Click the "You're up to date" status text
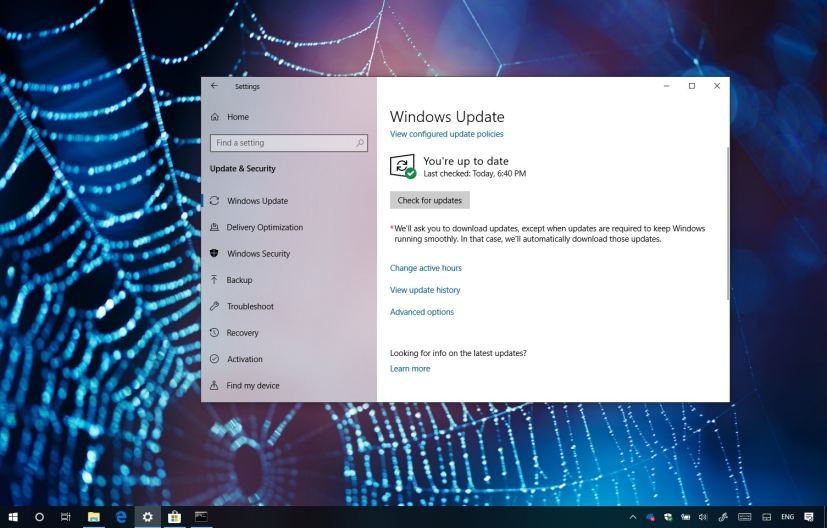 [466, 161]
